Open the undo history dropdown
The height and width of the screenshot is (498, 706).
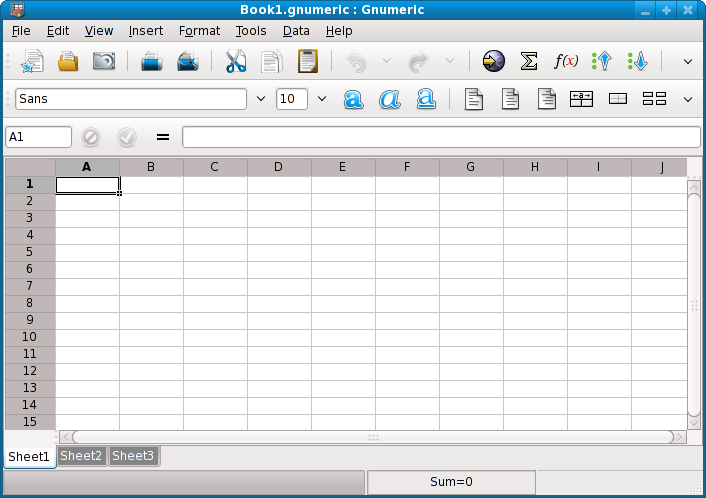click(387, 61)
